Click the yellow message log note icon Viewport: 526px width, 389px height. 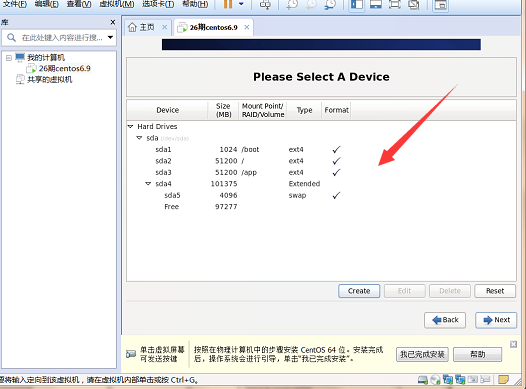click(504, 380)
